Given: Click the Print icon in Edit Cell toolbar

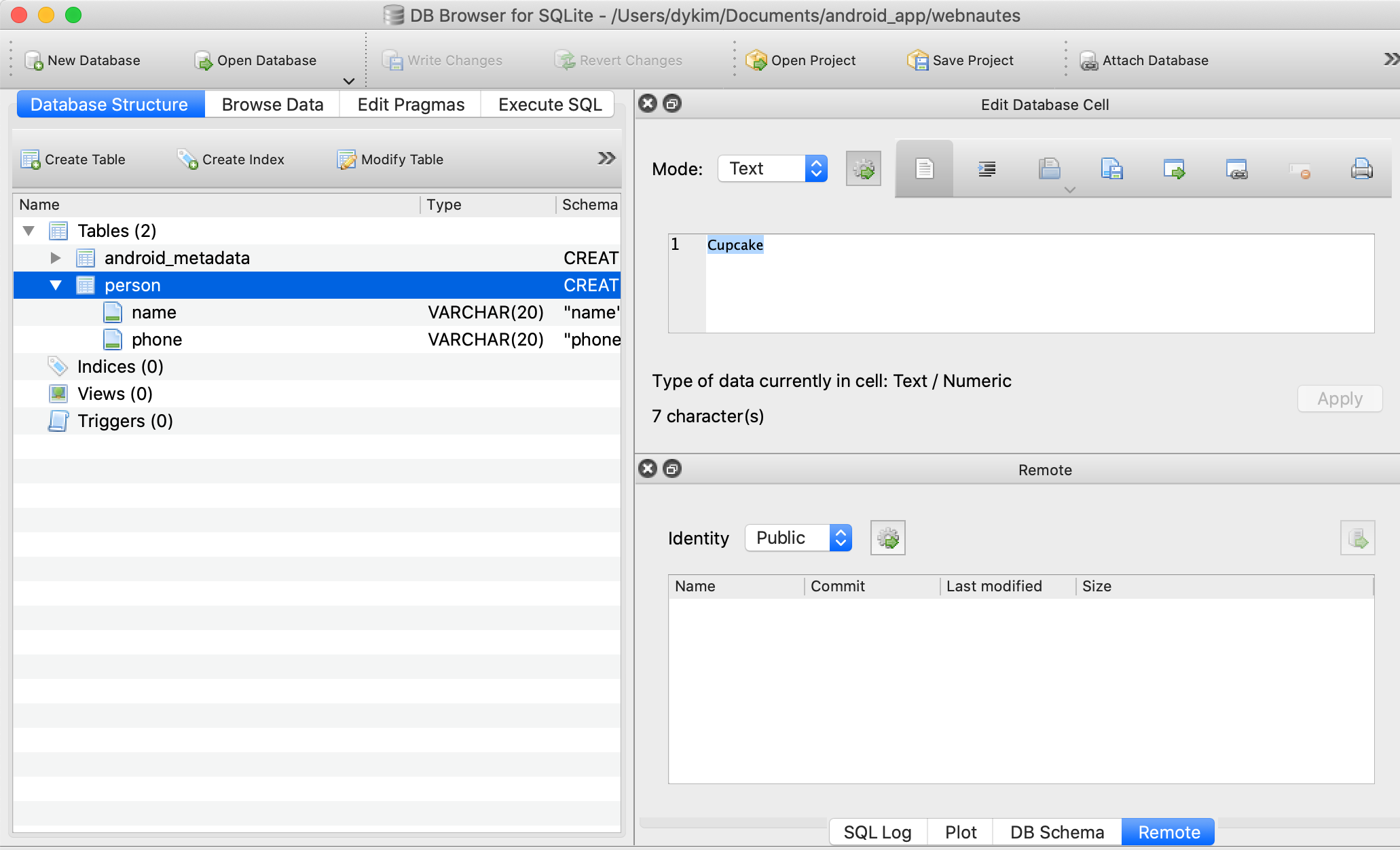Looking at the screenshot, I should point(1361,168).
